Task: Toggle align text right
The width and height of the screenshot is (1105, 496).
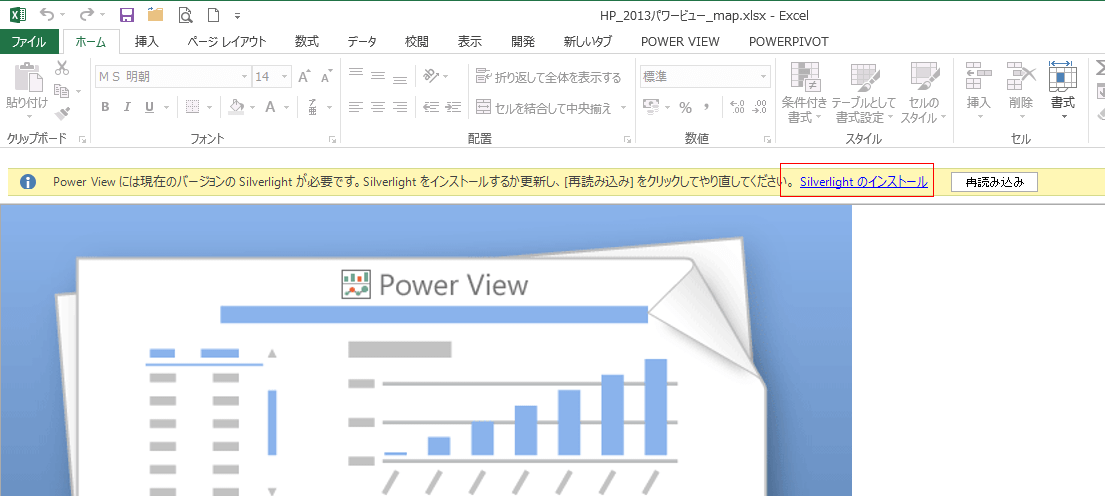Action: (400, 107)
